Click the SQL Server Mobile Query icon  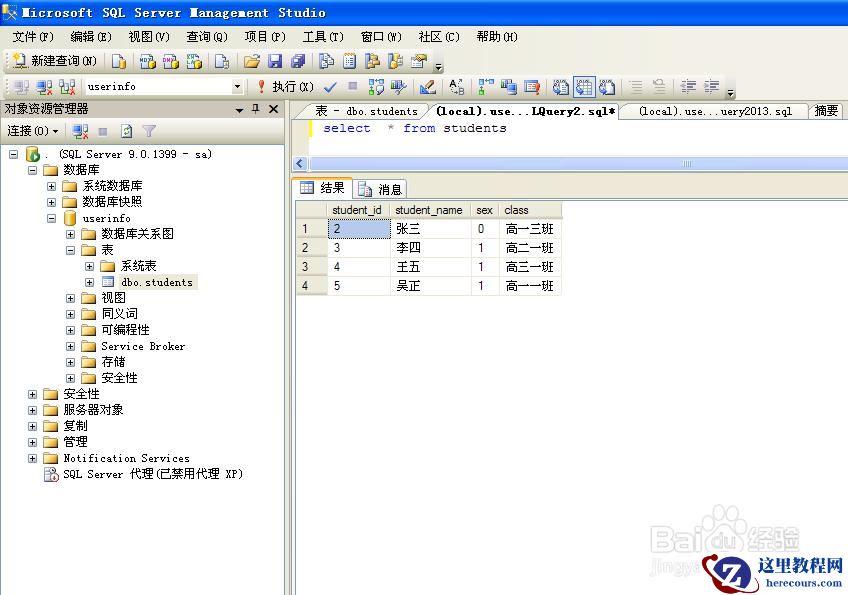221,61
